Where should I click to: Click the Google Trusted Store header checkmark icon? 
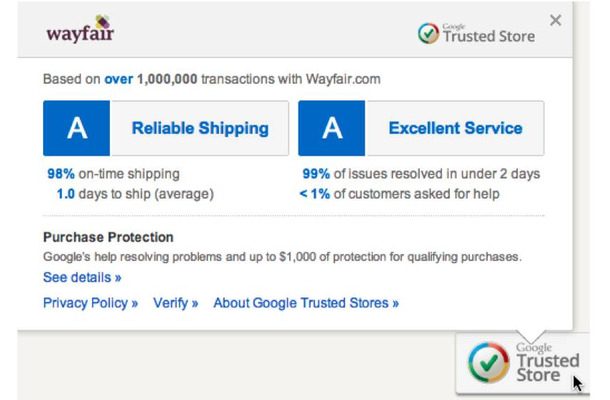[428, 33]
